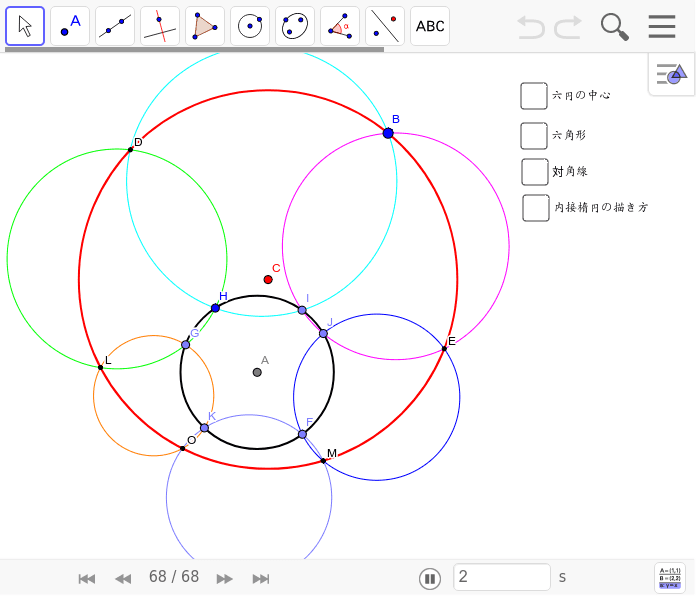Check the 内接楕円の描き方 checkbox
This screenshot has width=696, height=596.
tap(536, 208)
